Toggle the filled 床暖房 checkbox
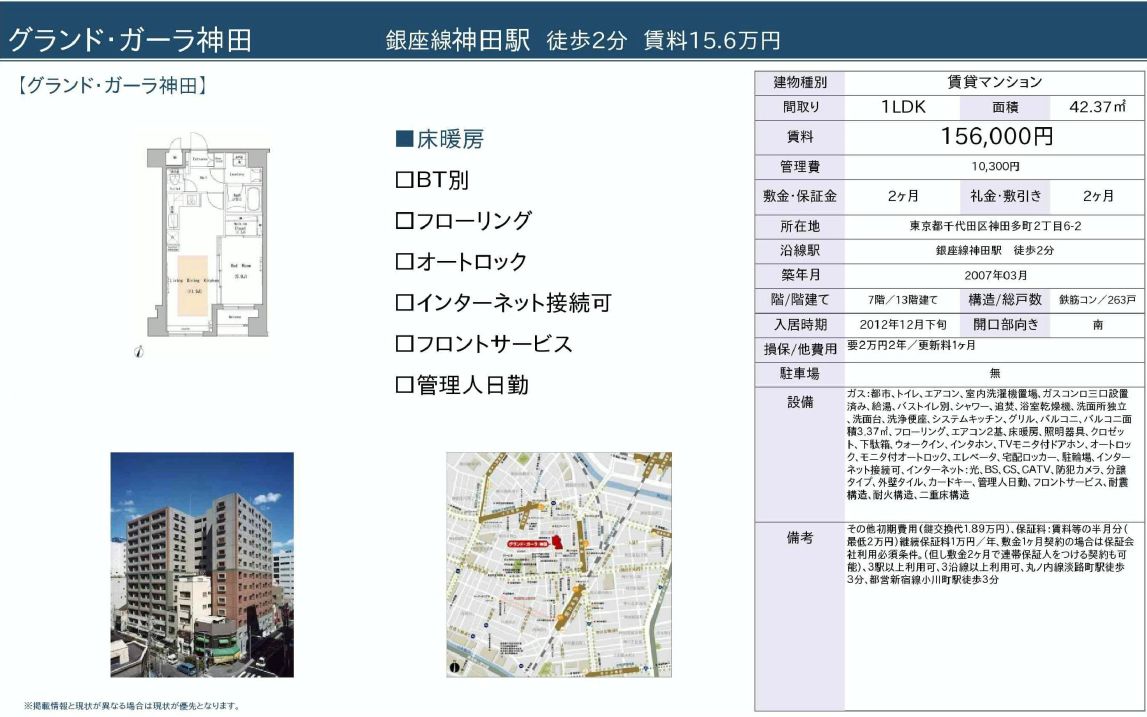 [405, 139]
